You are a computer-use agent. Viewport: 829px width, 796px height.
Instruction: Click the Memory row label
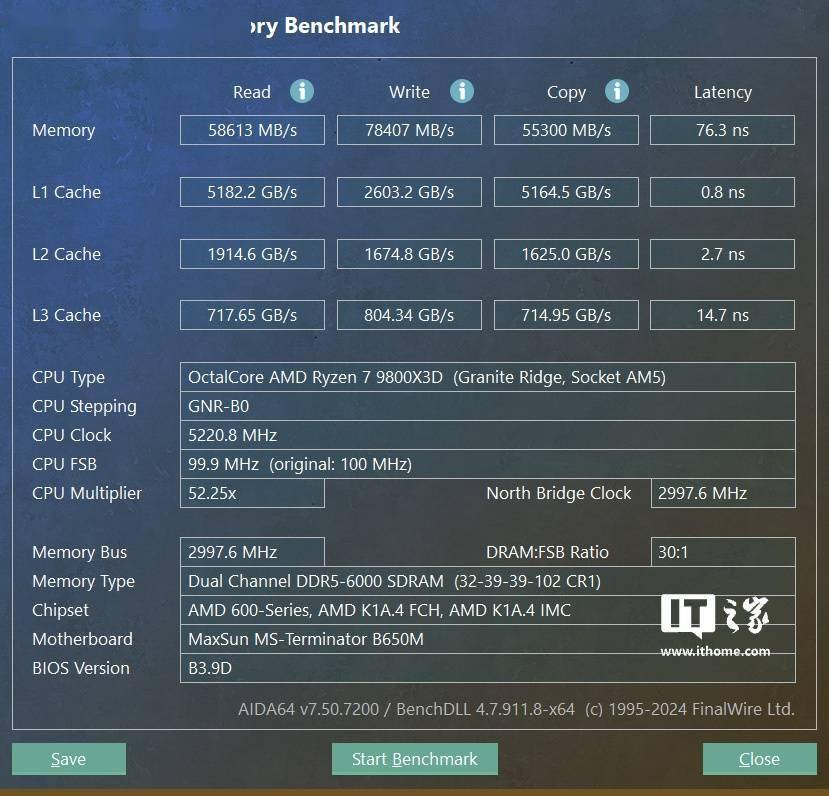(x=63, y=131)
